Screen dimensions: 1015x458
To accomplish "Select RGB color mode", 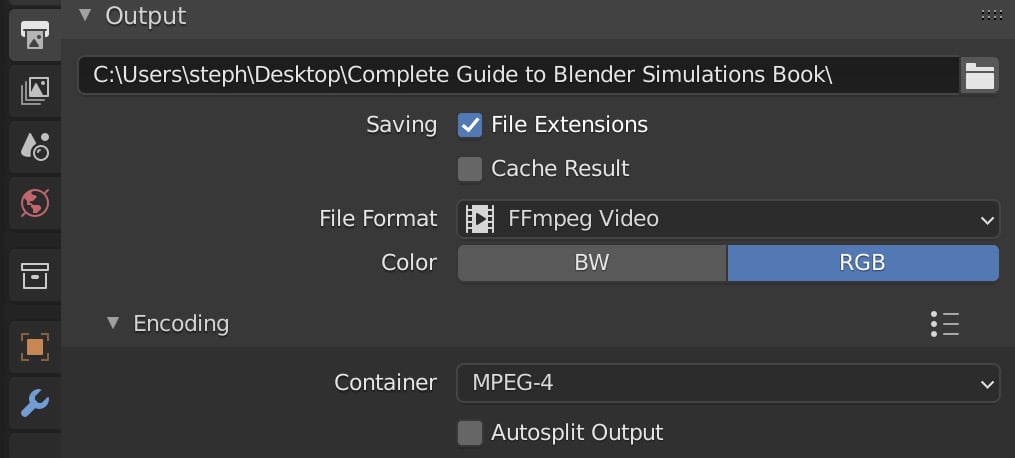I will (863, 263).
